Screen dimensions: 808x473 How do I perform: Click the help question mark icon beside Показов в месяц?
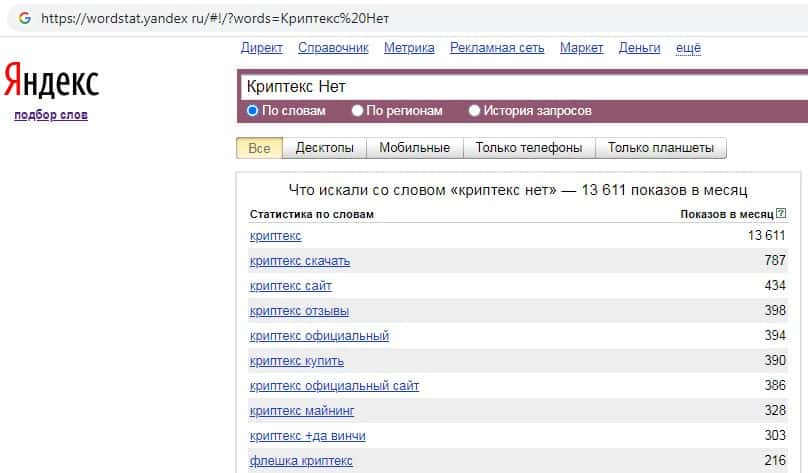point(781,213)
